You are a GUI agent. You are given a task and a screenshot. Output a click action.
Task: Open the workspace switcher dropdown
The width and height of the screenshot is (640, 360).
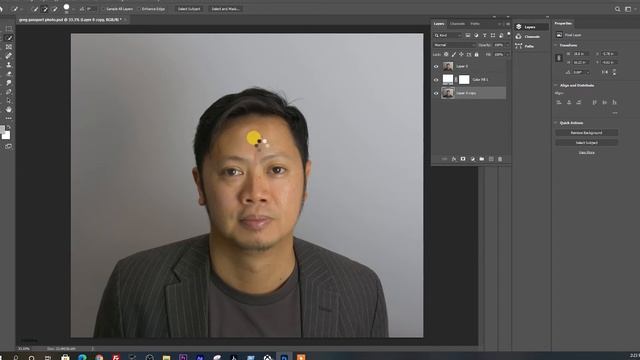629,9
